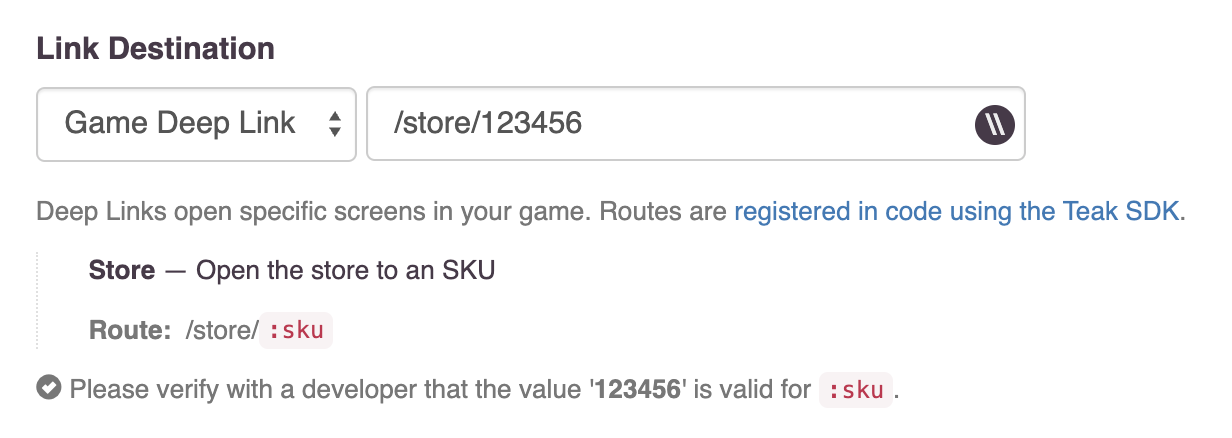This screenshot has width=1232, height=438.
Task: Click the dark circular slash icon in input
Action: point(995,124)
